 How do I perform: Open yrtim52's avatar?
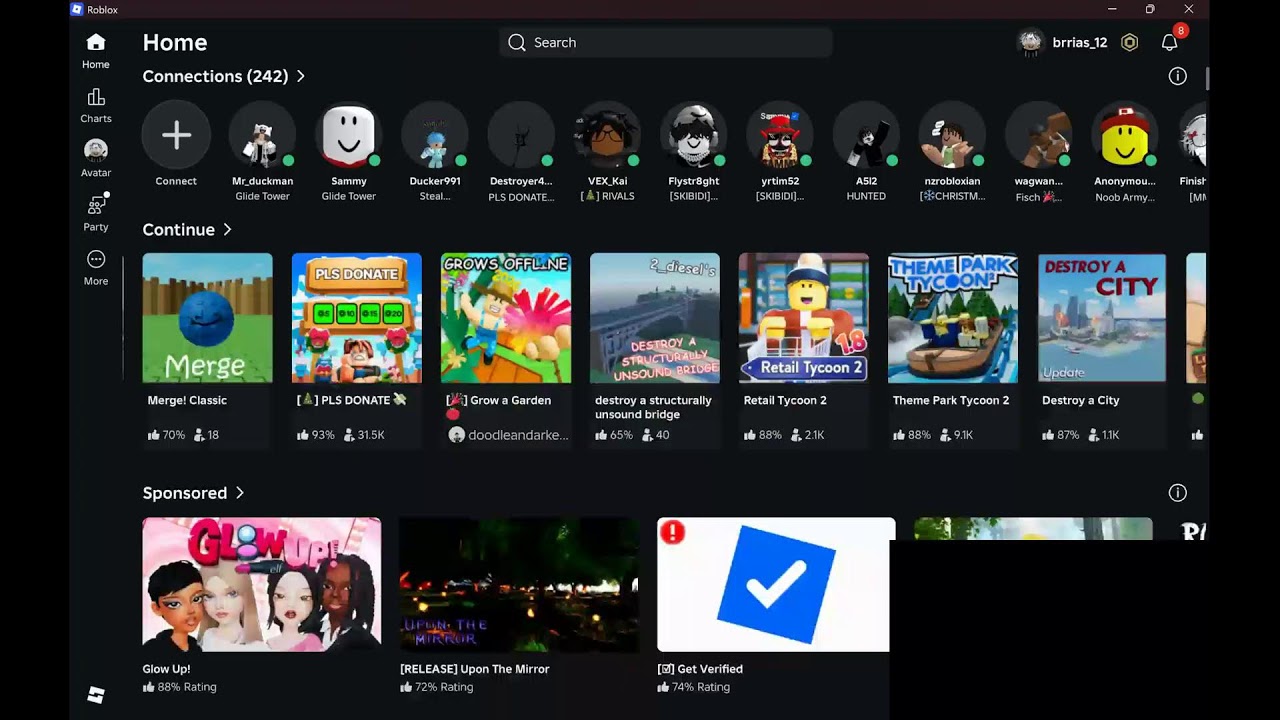coord(780,135)
